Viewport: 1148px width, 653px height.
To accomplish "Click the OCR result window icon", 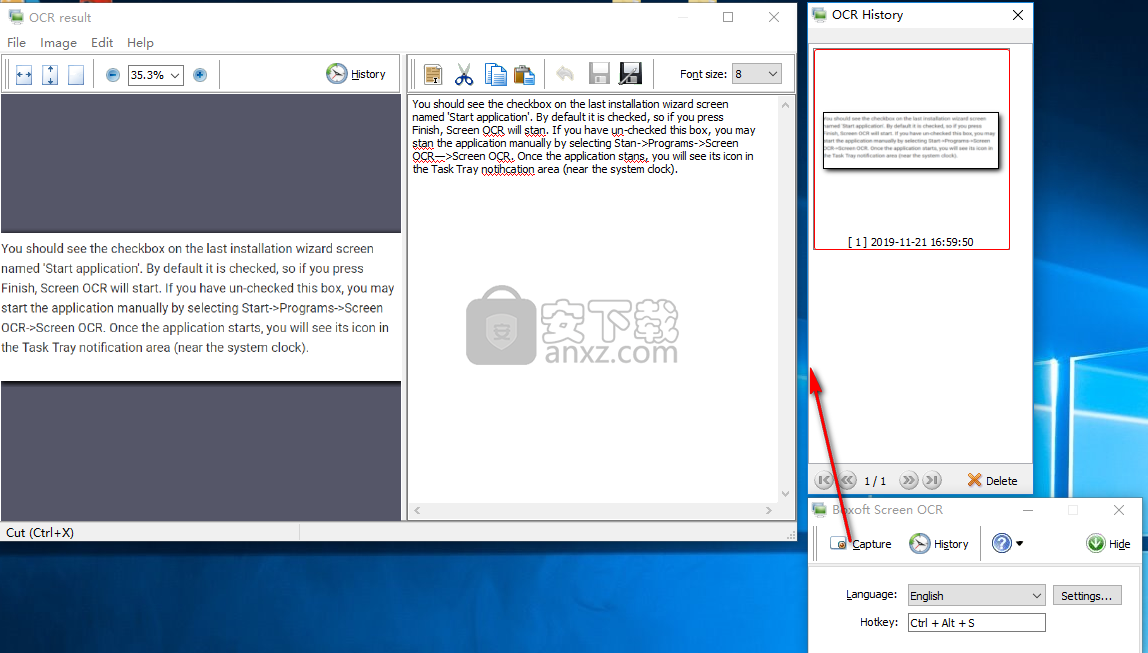I will pos(15,16).
